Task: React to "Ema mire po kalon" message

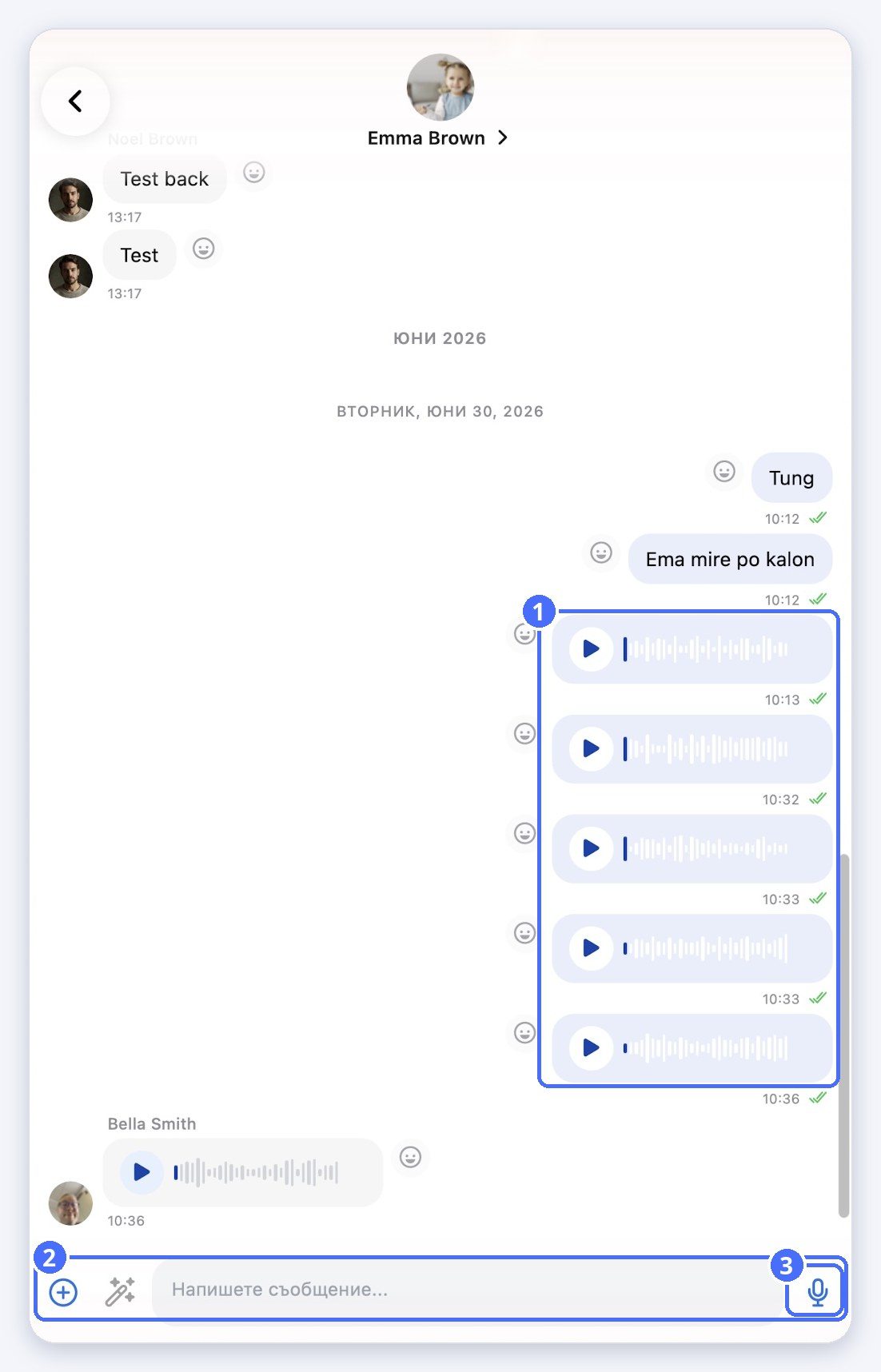Action: pyautogui.click(x=601, y=552)
